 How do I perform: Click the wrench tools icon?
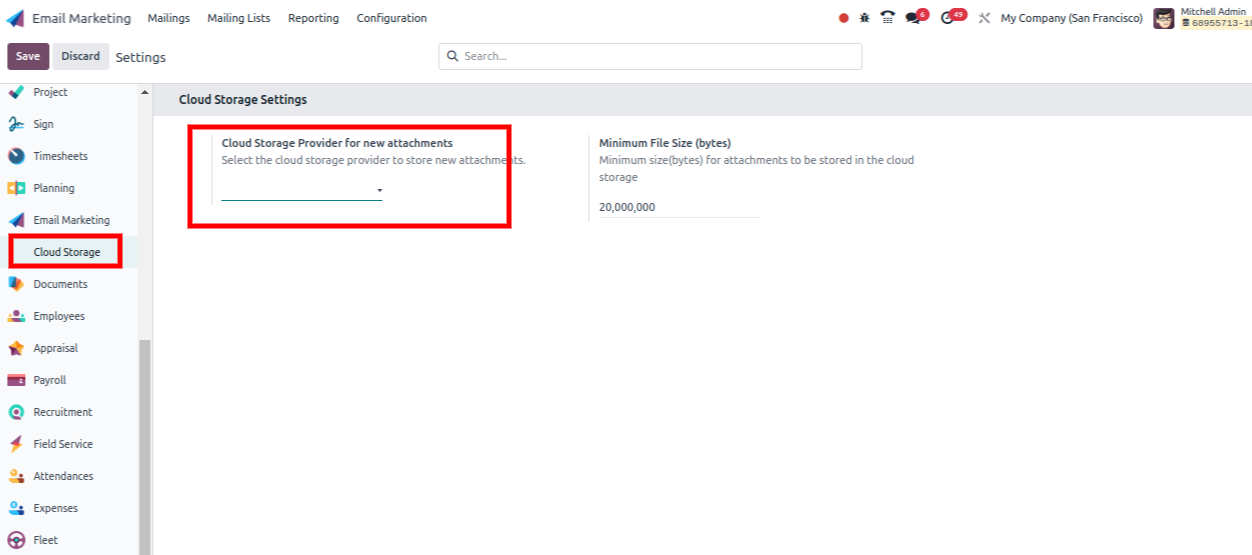pyautogui.click(x=984, y=18)
